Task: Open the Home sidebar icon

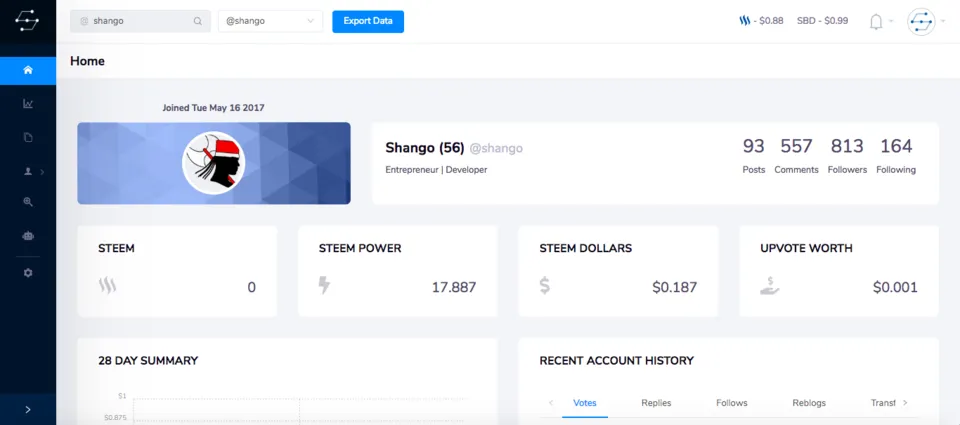Action: click(28, 70)
